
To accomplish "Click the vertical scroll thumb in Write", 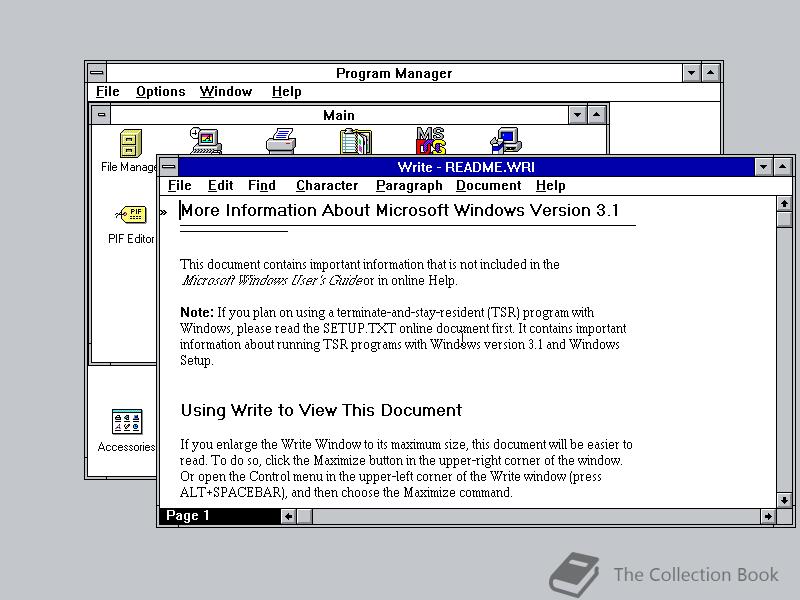I will [x=784, y=219].
